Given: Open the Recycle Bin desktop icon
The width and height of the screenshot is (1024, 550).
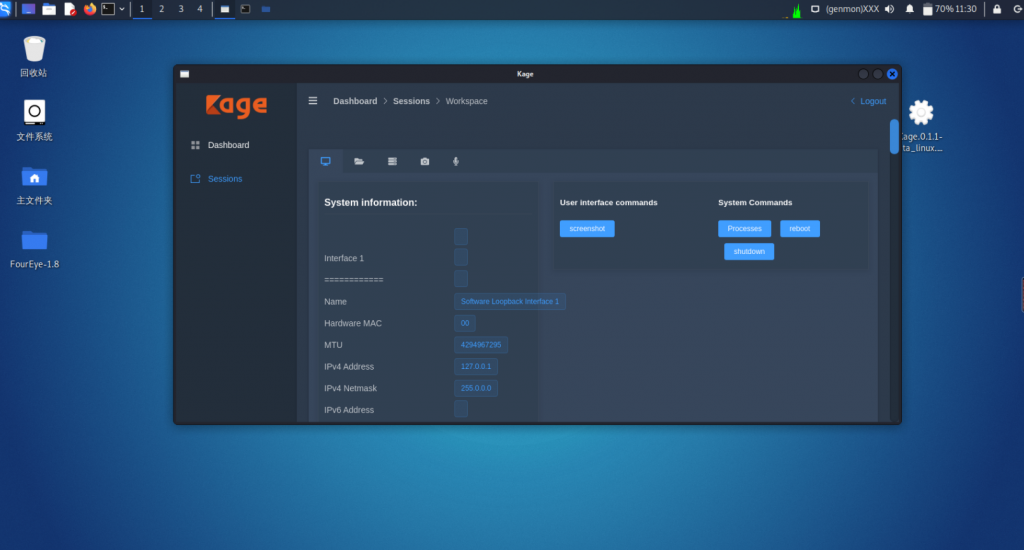Looking at the screenshot, I should coord(34,56).
